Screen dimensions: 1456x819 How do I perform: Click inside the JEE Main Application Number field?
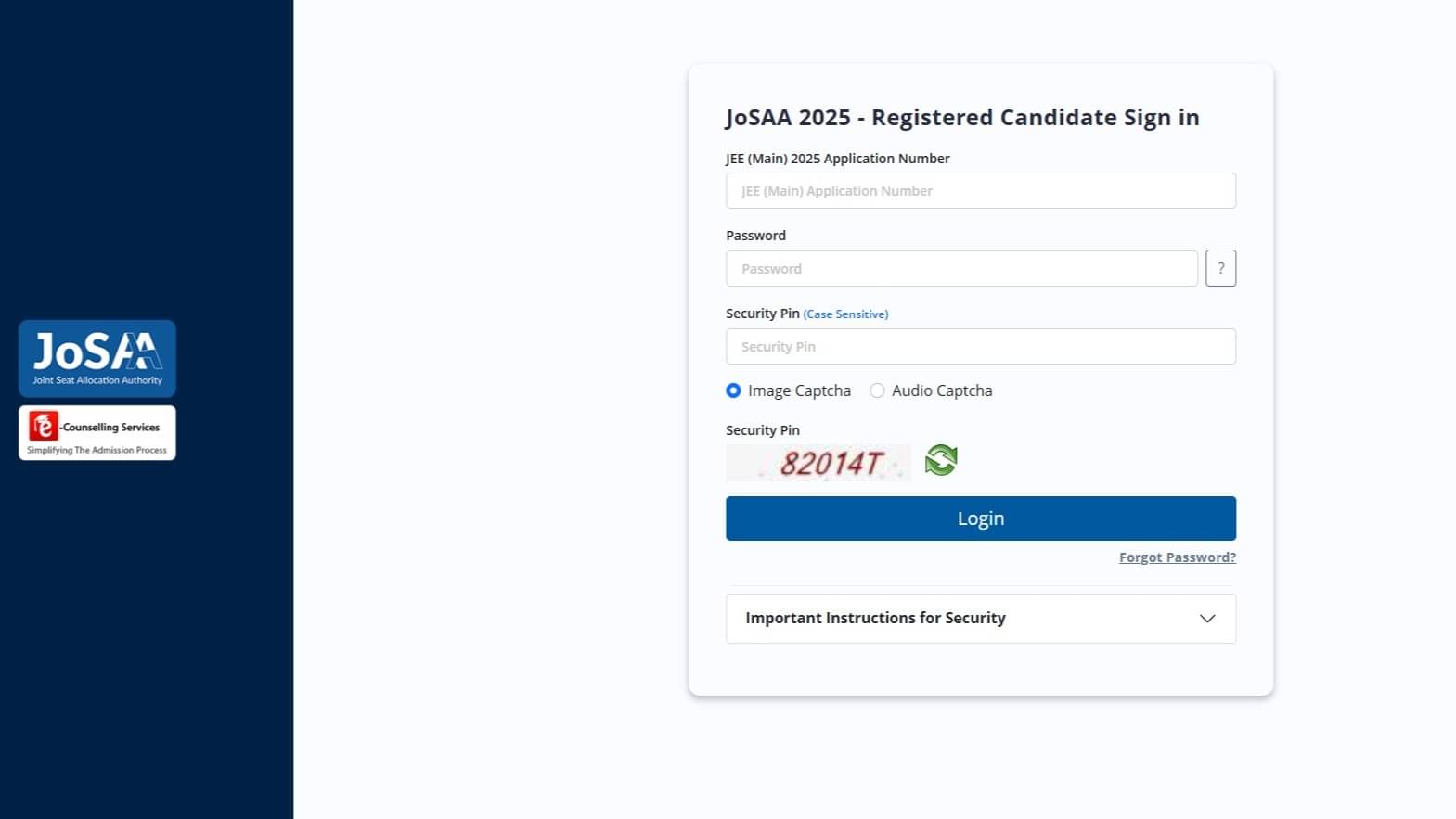[980, 190]
